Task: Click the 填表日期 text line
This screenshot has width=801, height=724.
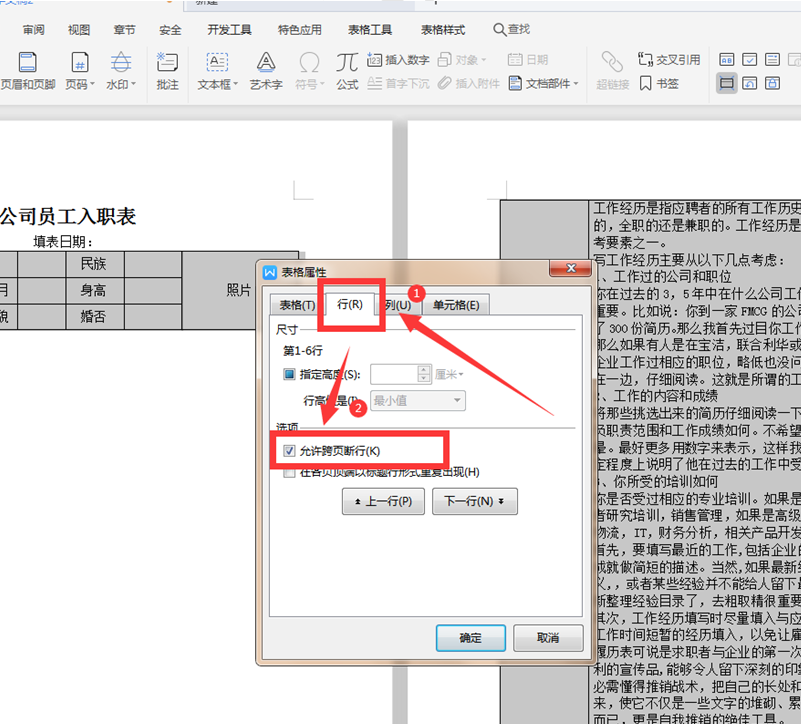Action: (63, 241)
